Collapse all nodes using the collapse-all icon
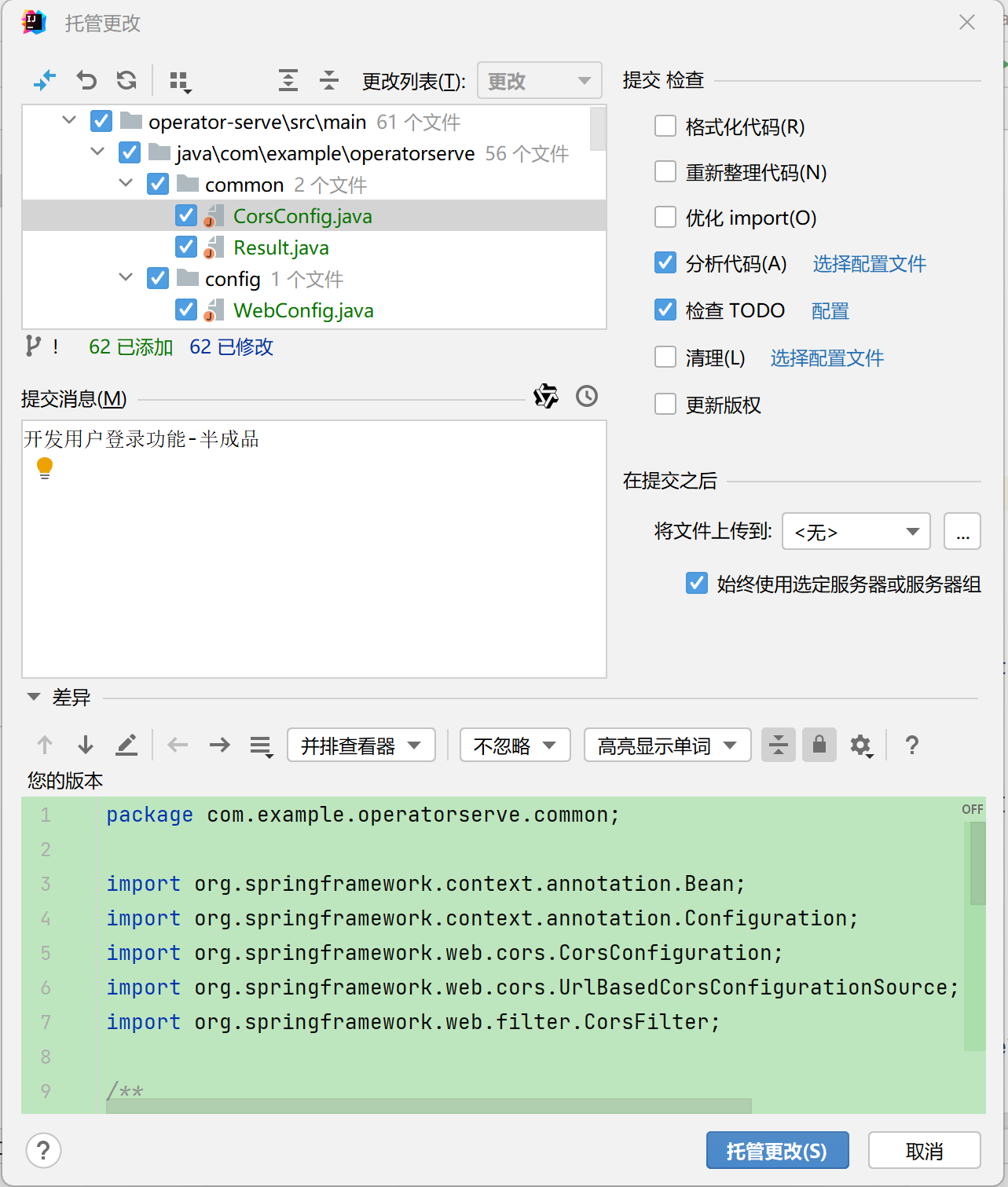Image resolution: width=1008 pixels, height=1187 pixels. tap(329, 80)
